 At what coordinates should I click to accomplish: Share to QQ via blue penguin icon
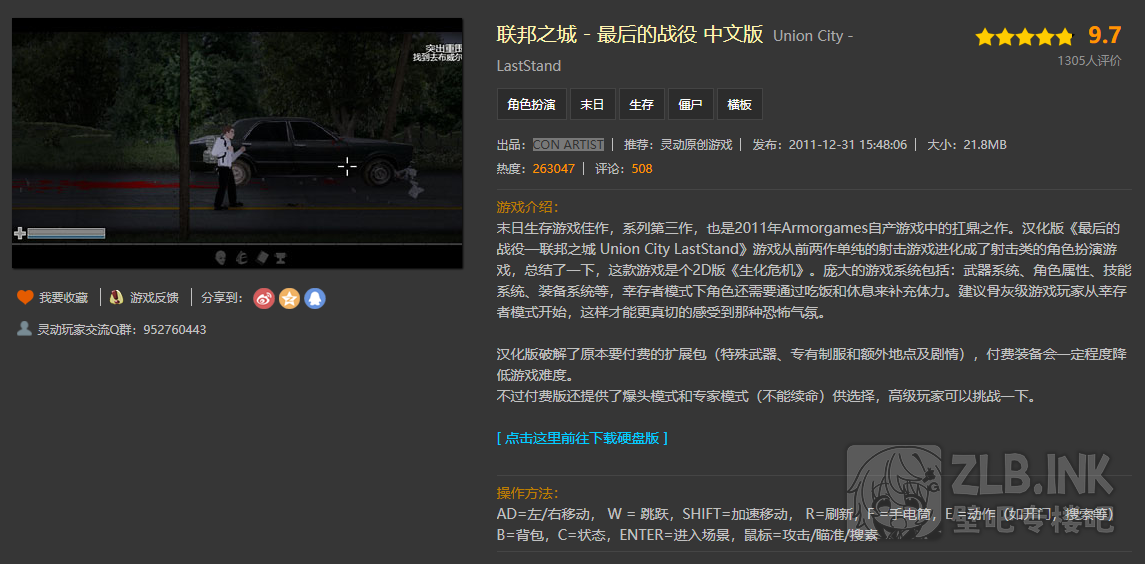pos(314,298)
